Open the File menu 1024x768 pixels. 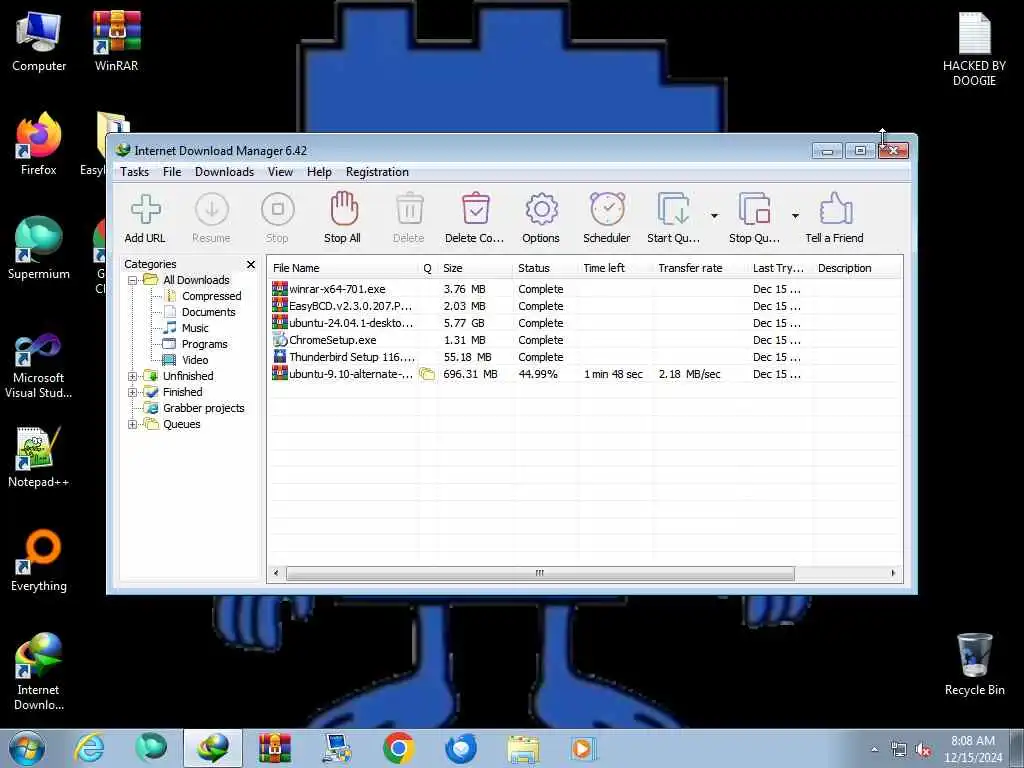click(172, 172)
